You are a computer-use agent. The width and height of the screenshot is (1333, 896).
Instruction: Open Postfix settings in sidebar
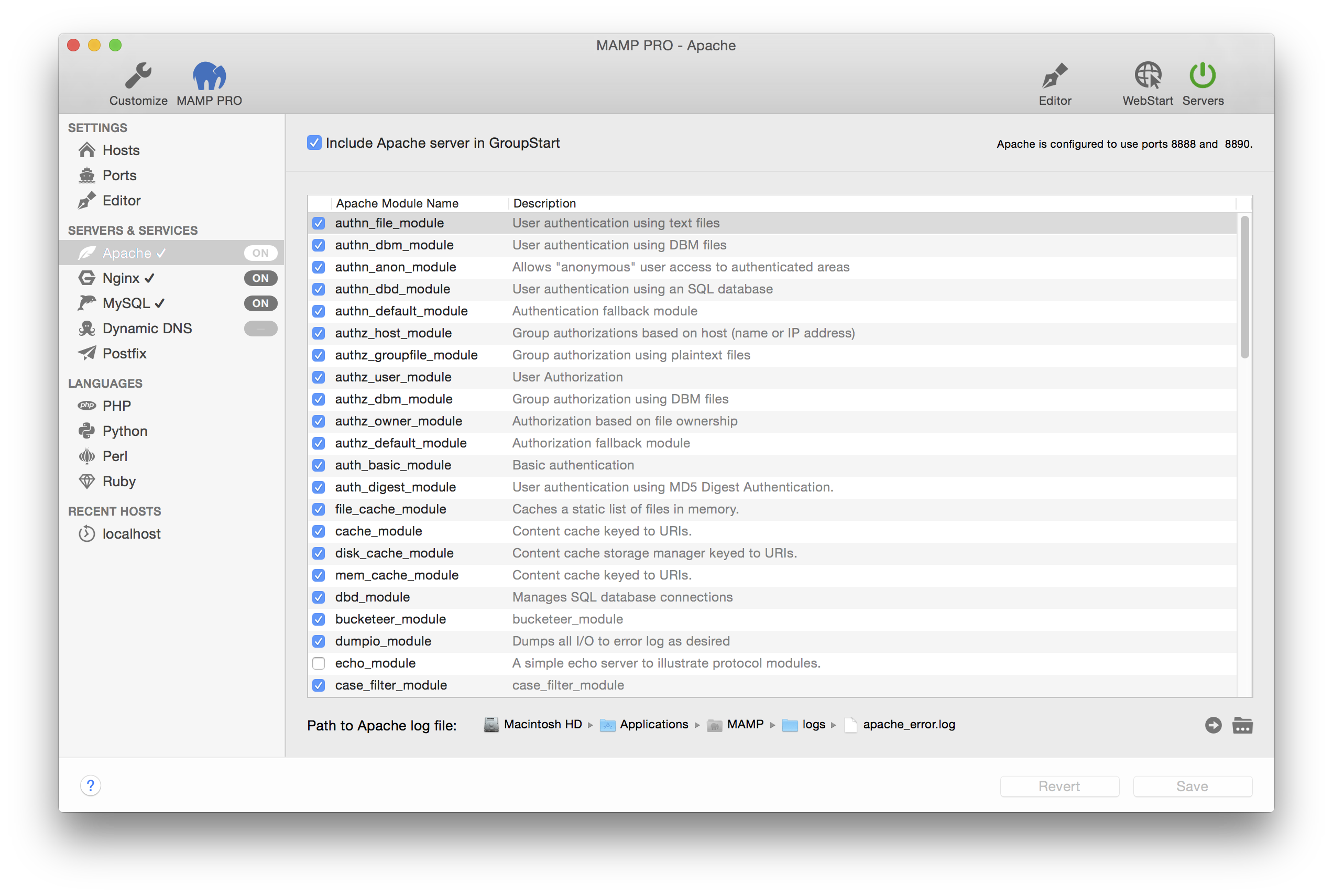(125, 354)
